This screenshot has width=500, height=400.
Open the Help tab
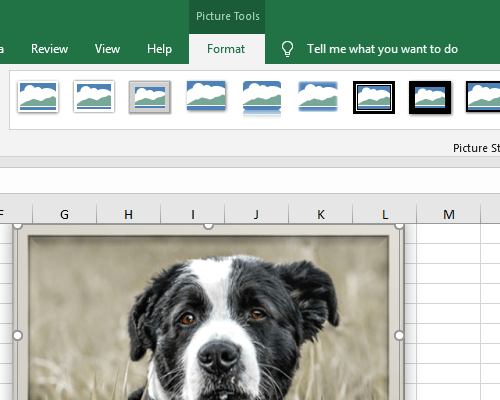click(159, 49)
